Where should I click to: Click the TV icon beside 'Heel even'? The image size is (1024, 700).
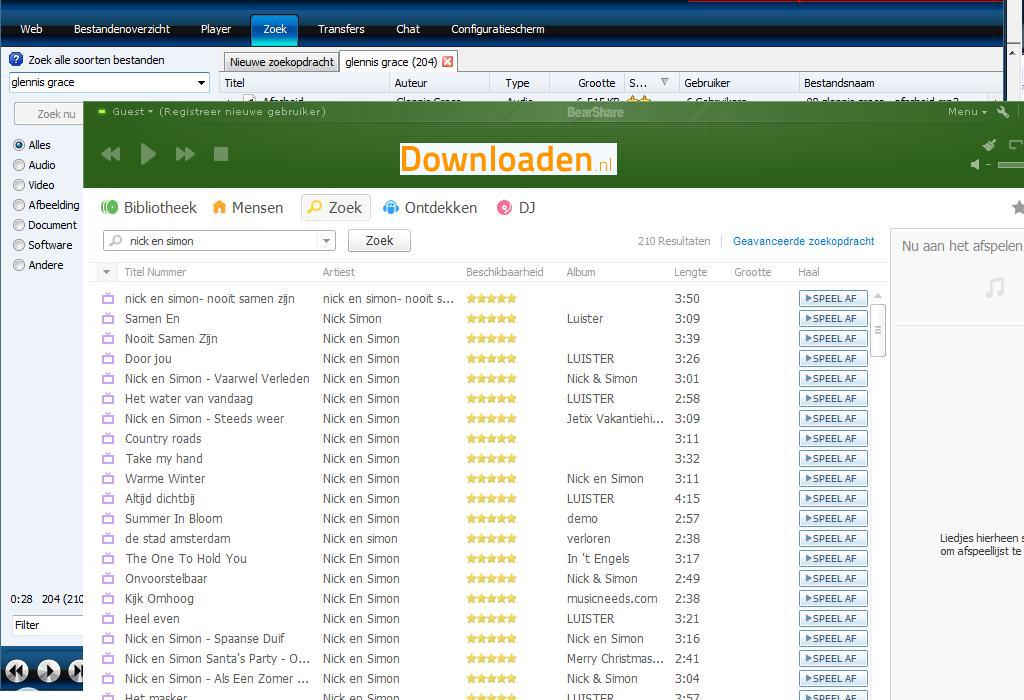pos(108,618)
